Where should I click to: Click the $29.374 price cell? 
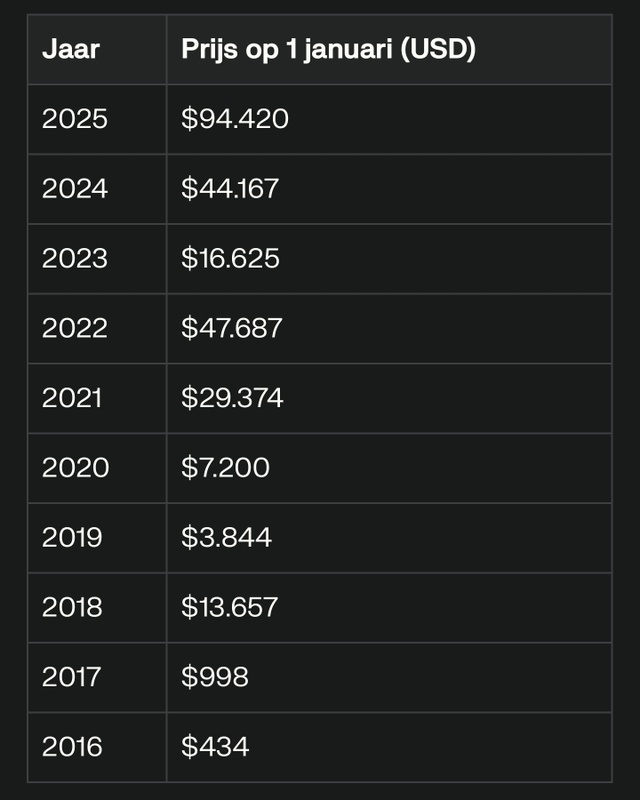click(232, 398)
